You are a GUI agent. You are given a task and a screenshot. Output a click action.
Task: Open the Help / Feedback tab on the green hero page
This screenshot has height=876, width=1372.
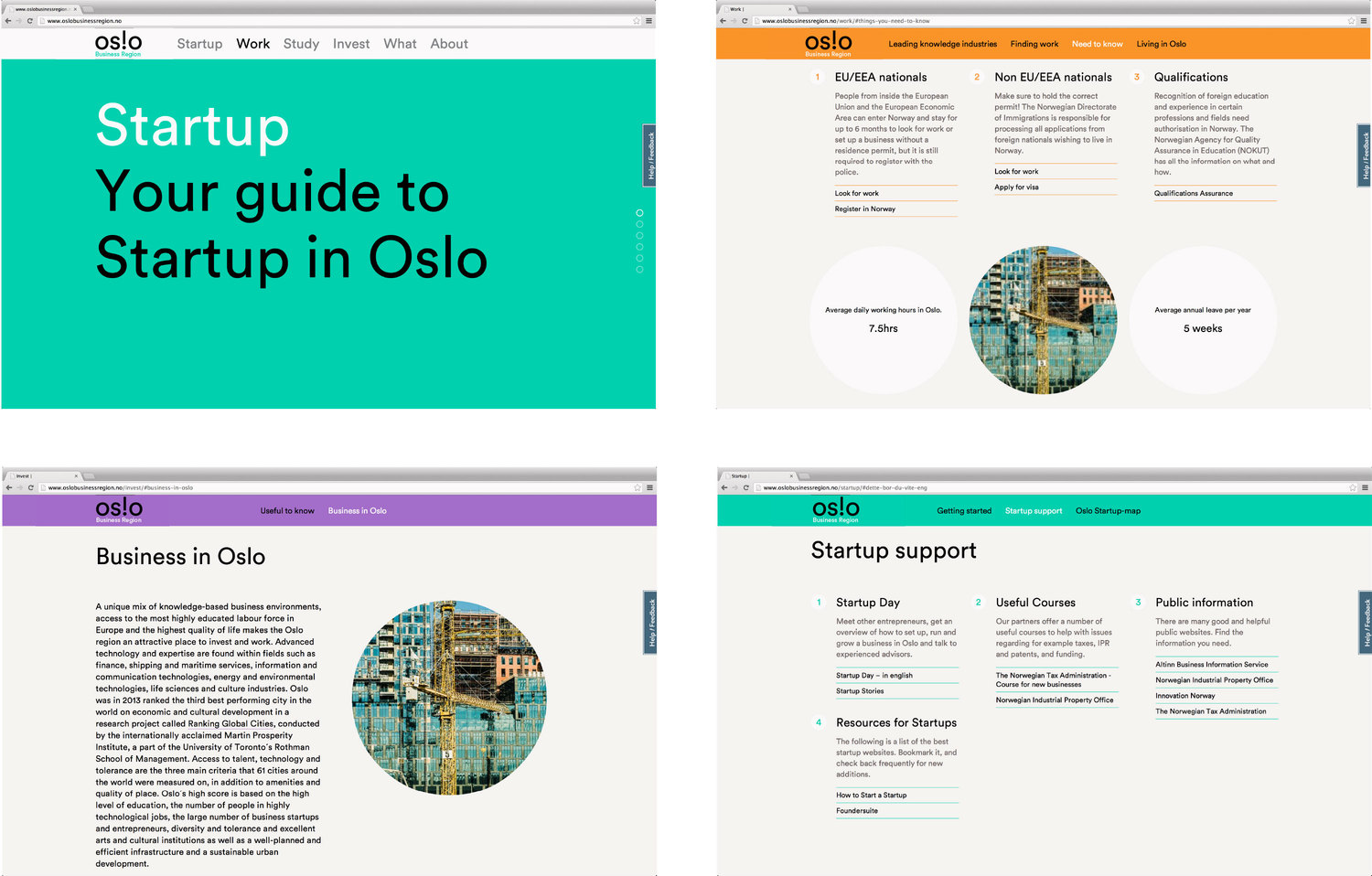click(649, 155)
